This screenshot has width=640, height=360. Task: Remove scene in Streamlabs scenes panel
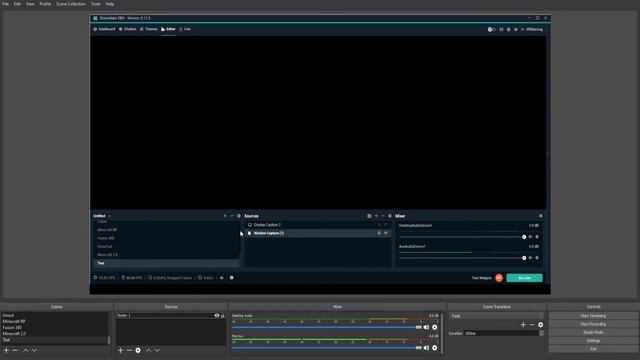coord(232,216)
